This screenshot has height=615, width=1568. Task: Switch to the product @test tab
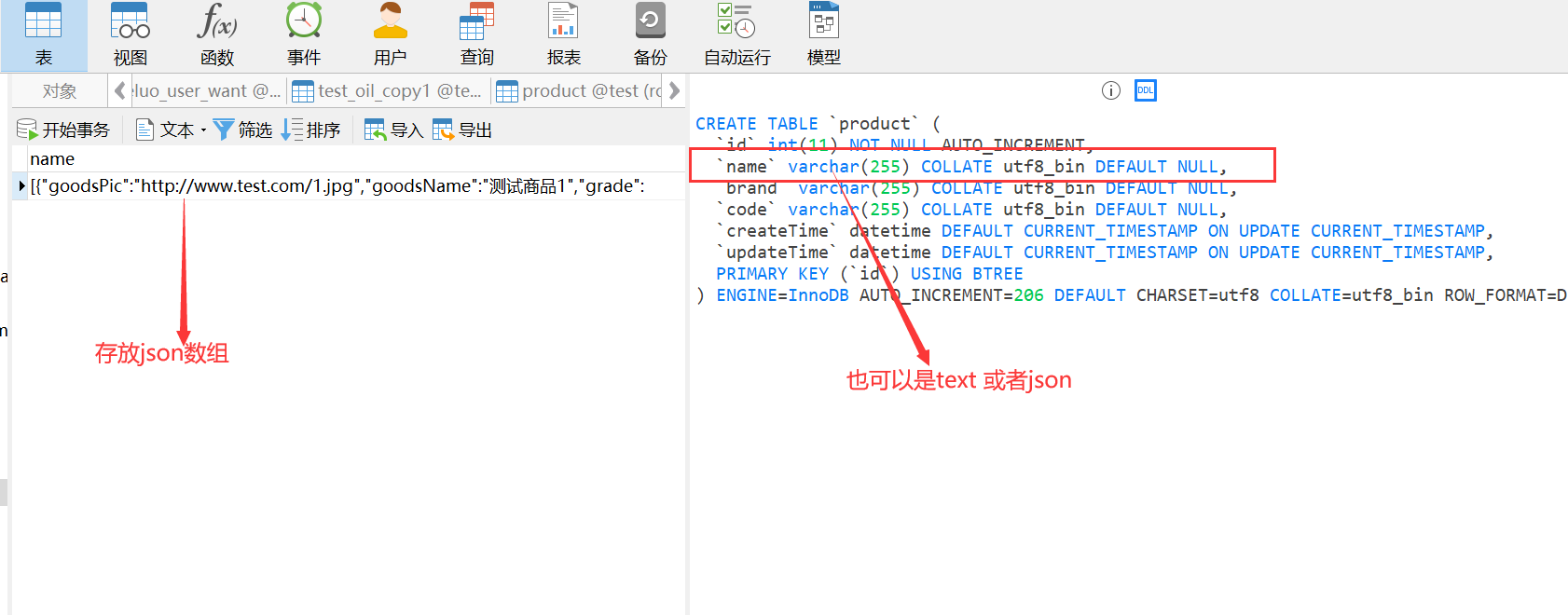579,91
